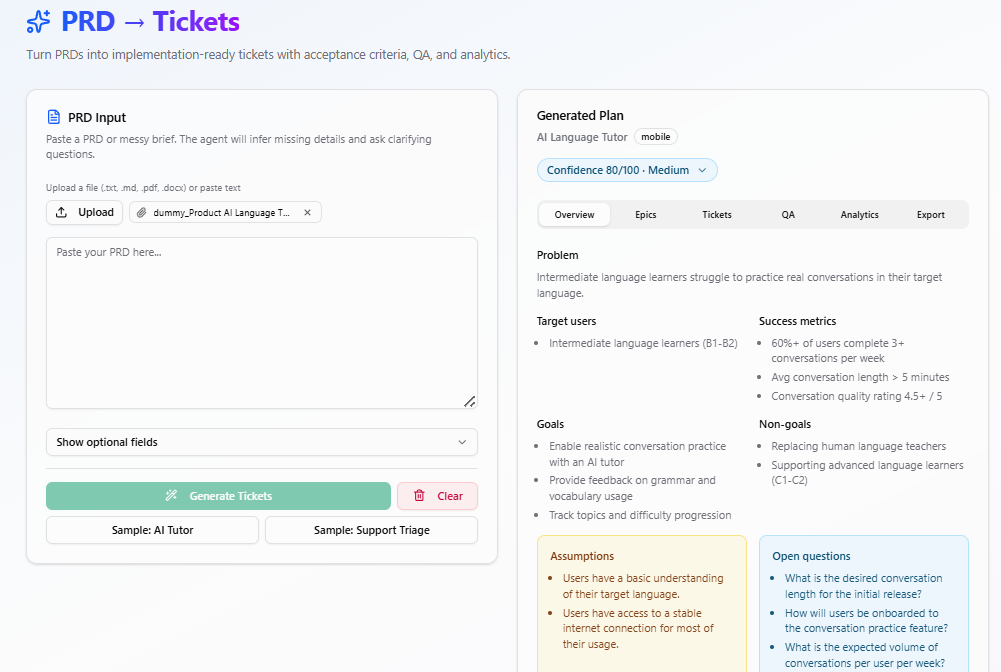1001x672 pixels.
Task: Click chevron arrow on Show optional fields
Action: 461,442
